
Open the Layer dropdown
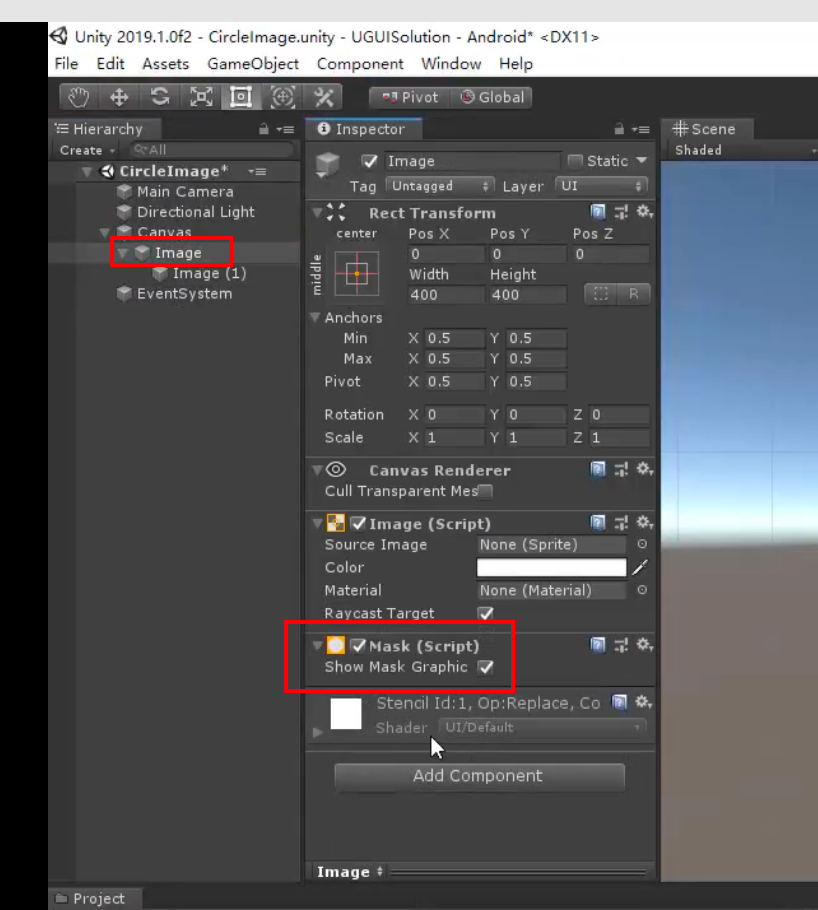tap(601, 186)
